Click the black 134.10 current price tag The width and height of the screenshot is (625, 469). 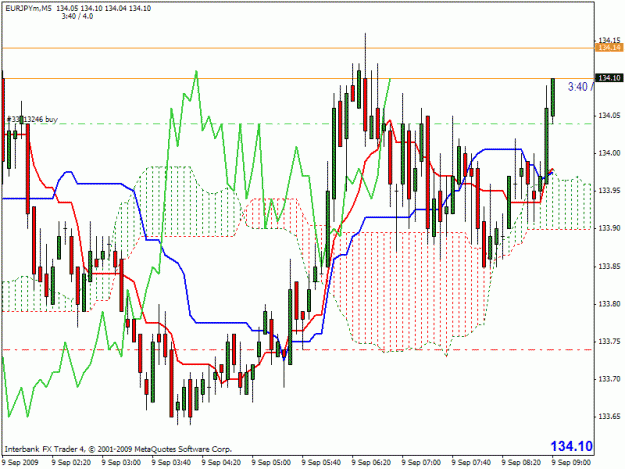pyautogui.click(x=609, y=78)
